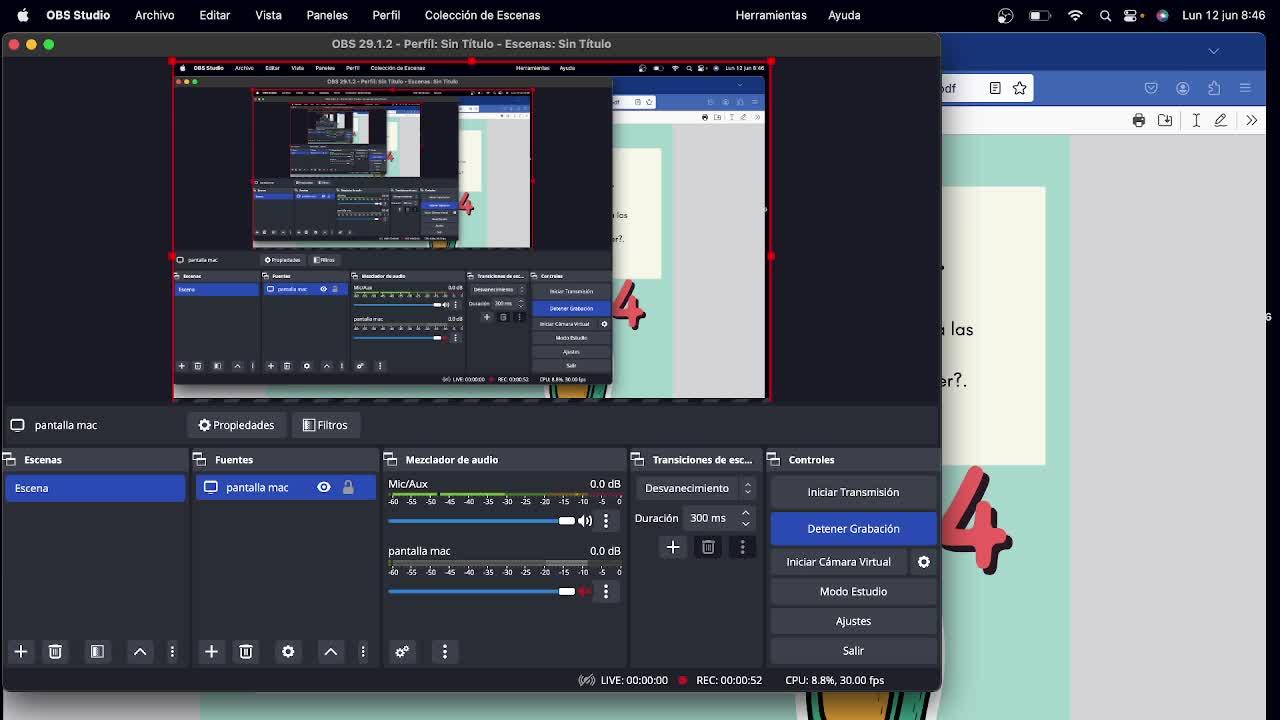The height and width of the screenshot is (720, 1280).
Task: Open the Desvanecimiento transition dropdown
Action: 697,488
